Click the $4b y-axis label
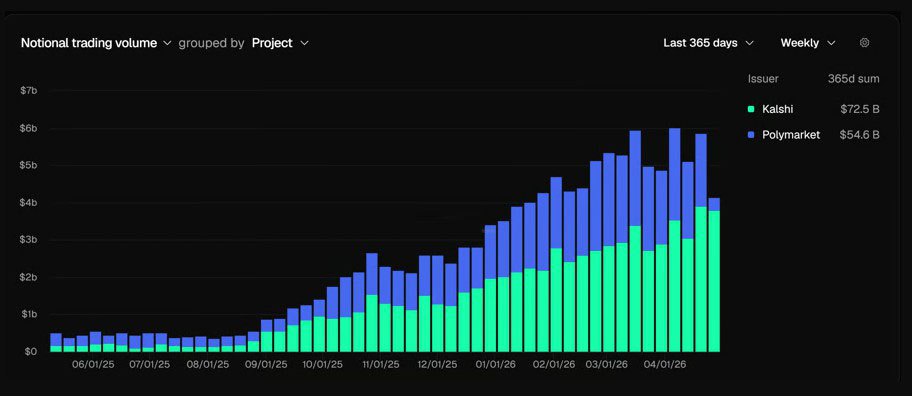Screen dimensions: 912x396 [x=29, y=202]
